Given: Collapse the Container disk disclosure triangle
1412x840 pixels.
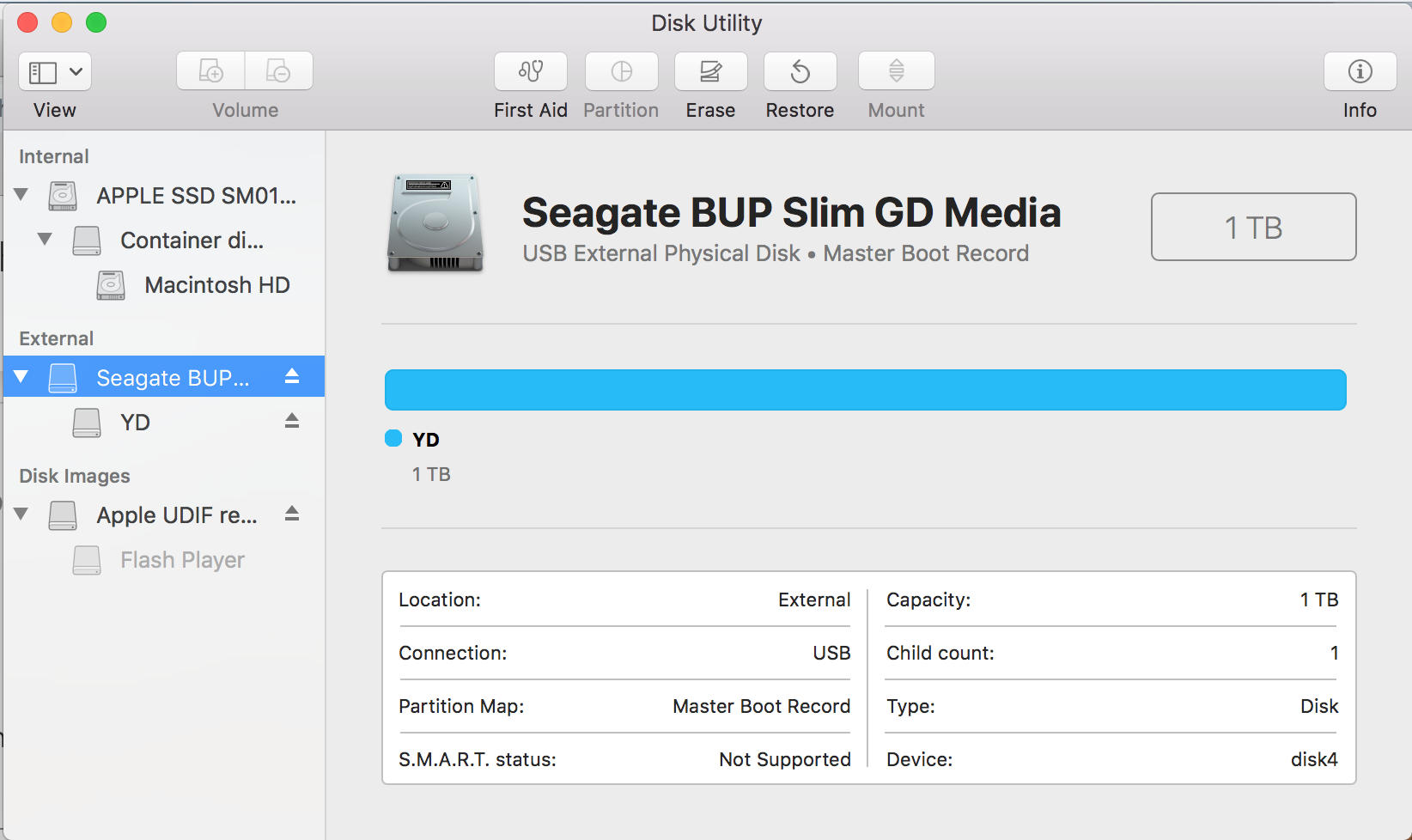Looking at the screenshot, I should 45,239.
